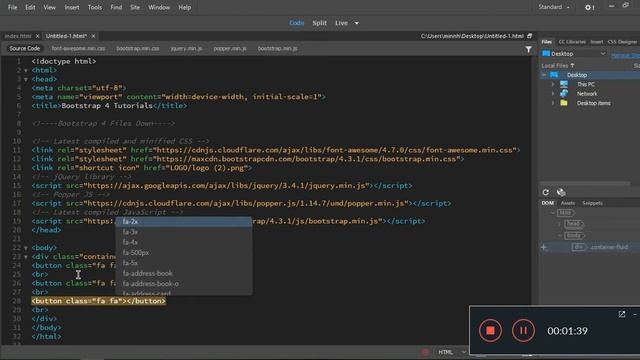Collapse the head fold arrow at line 3
640x360 pixels.
point(26,80)
